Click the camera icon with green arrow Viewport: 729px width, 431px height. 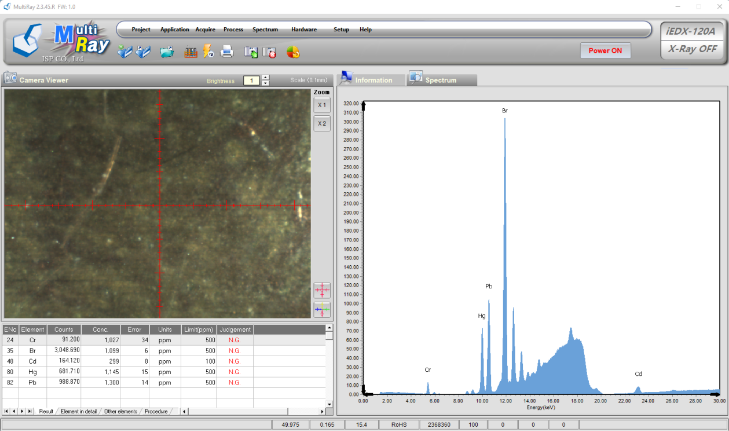(x=251, y=52)
